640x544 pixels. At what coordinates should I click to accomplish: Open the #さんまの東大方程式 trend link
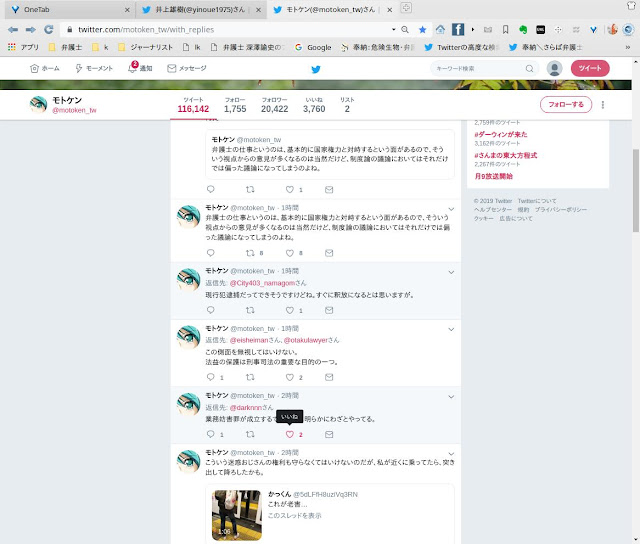pyautogui.click(x=505, y=155)
